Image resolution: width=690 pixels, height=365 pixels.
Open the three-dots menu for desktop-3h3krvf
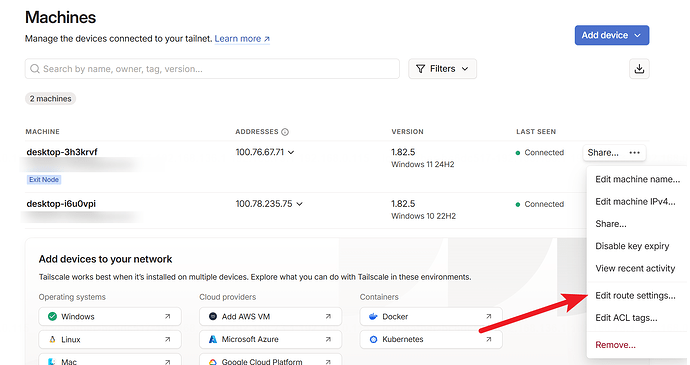[x=634, y=153]
